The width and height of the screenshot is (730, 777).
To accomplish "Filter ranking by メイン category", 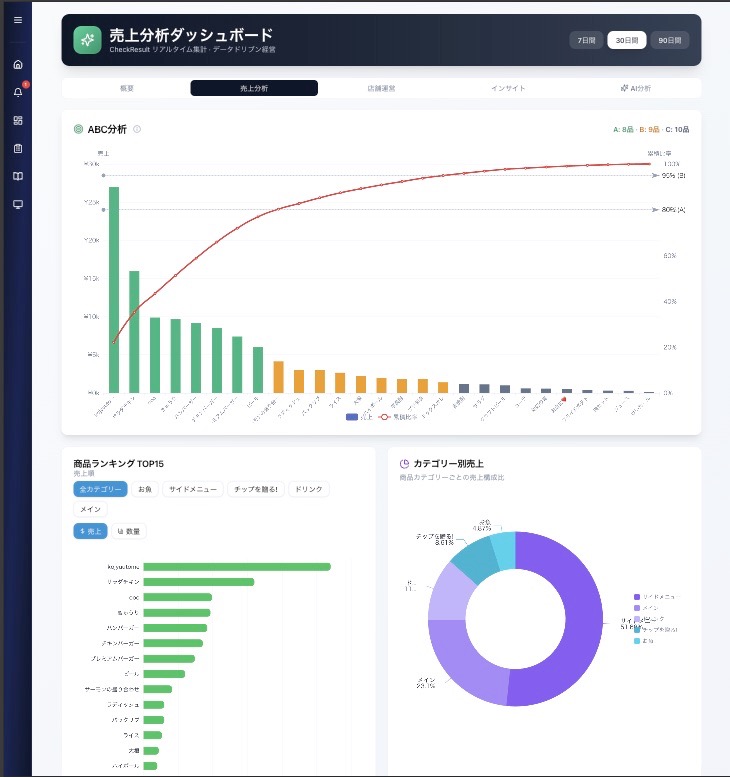I will coord(90,509).
